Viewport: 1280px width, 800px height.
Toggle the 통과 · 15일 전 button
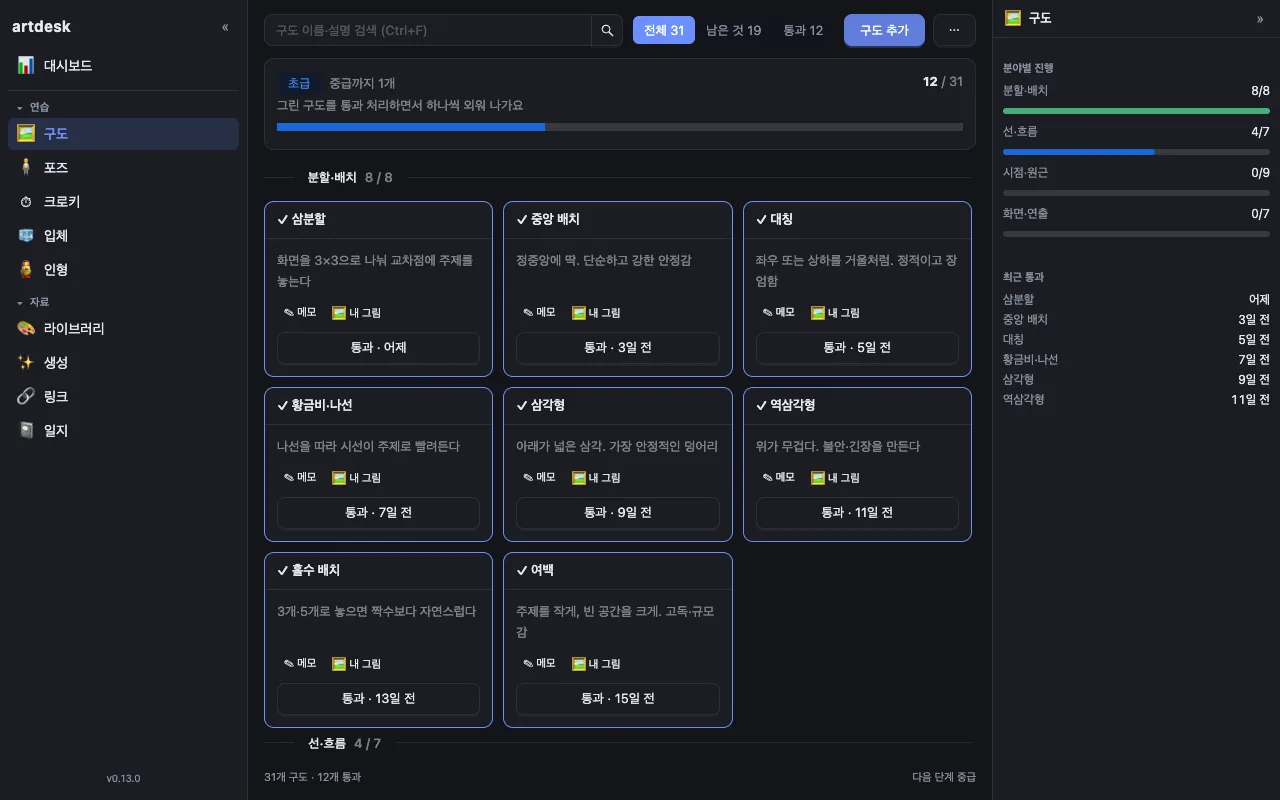[618, 699]
